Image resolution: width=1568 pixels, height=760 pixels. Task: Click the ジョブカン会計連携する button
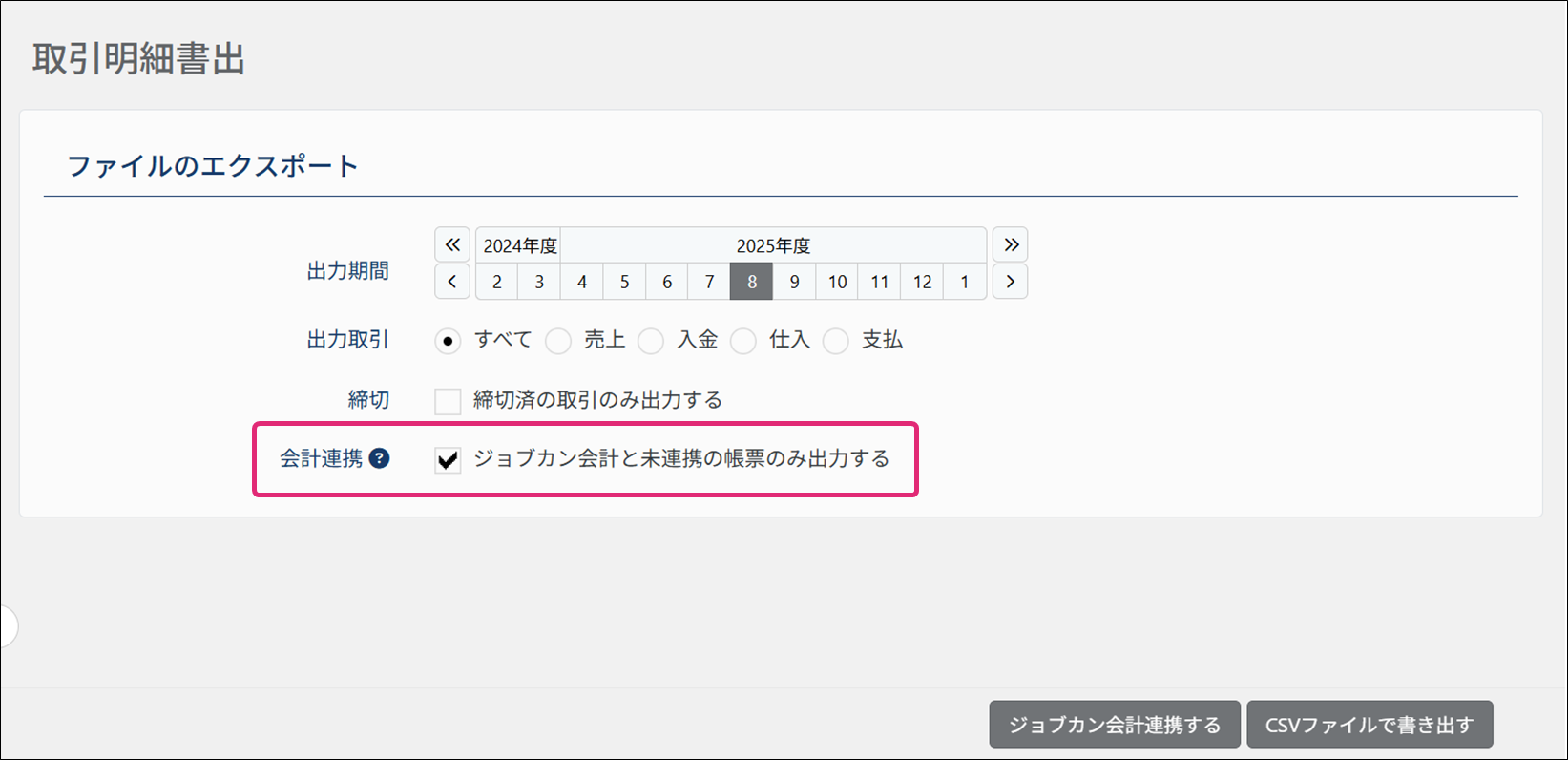click(x=1115, y=725)
